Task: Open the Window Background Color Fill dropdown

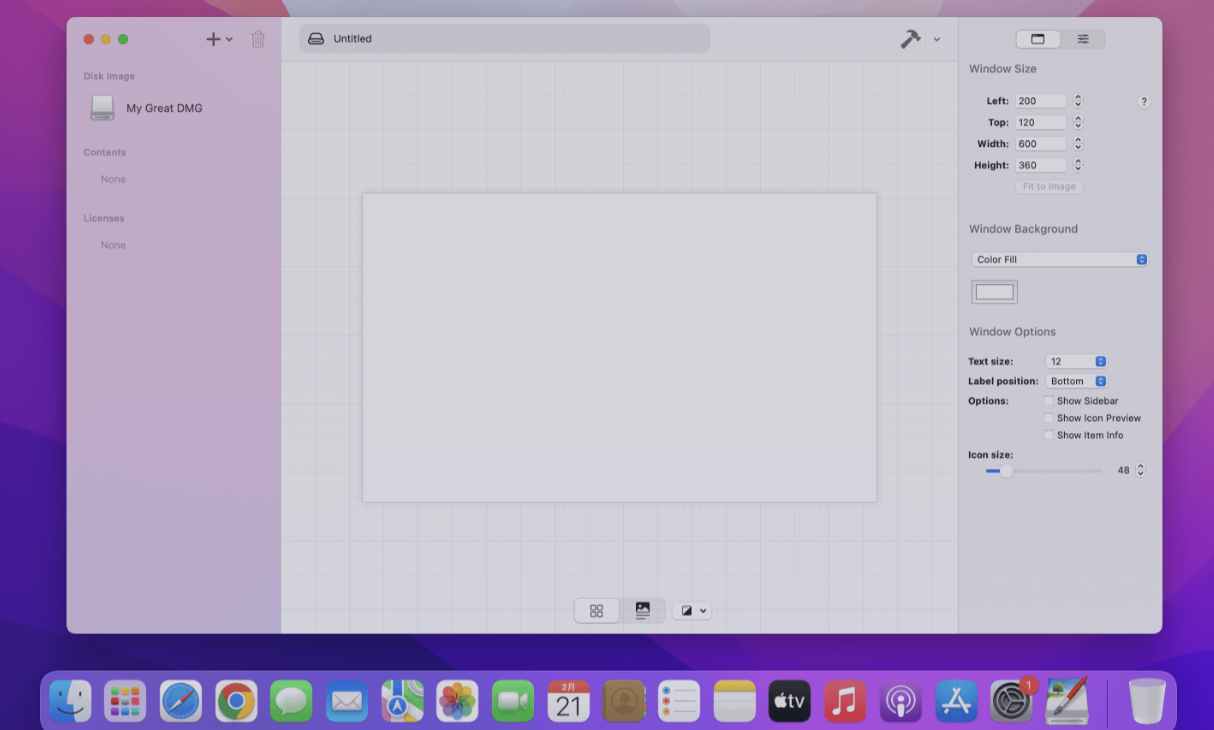Action: 1059,259
